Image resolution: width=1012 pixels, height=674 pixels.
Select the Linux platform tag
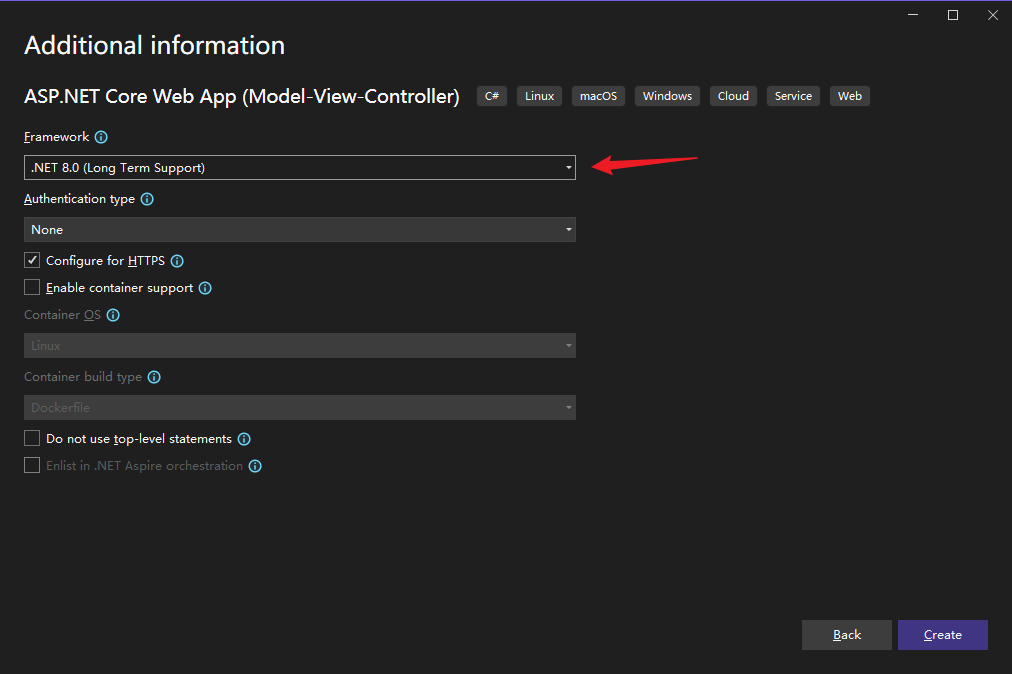(540, 96)
